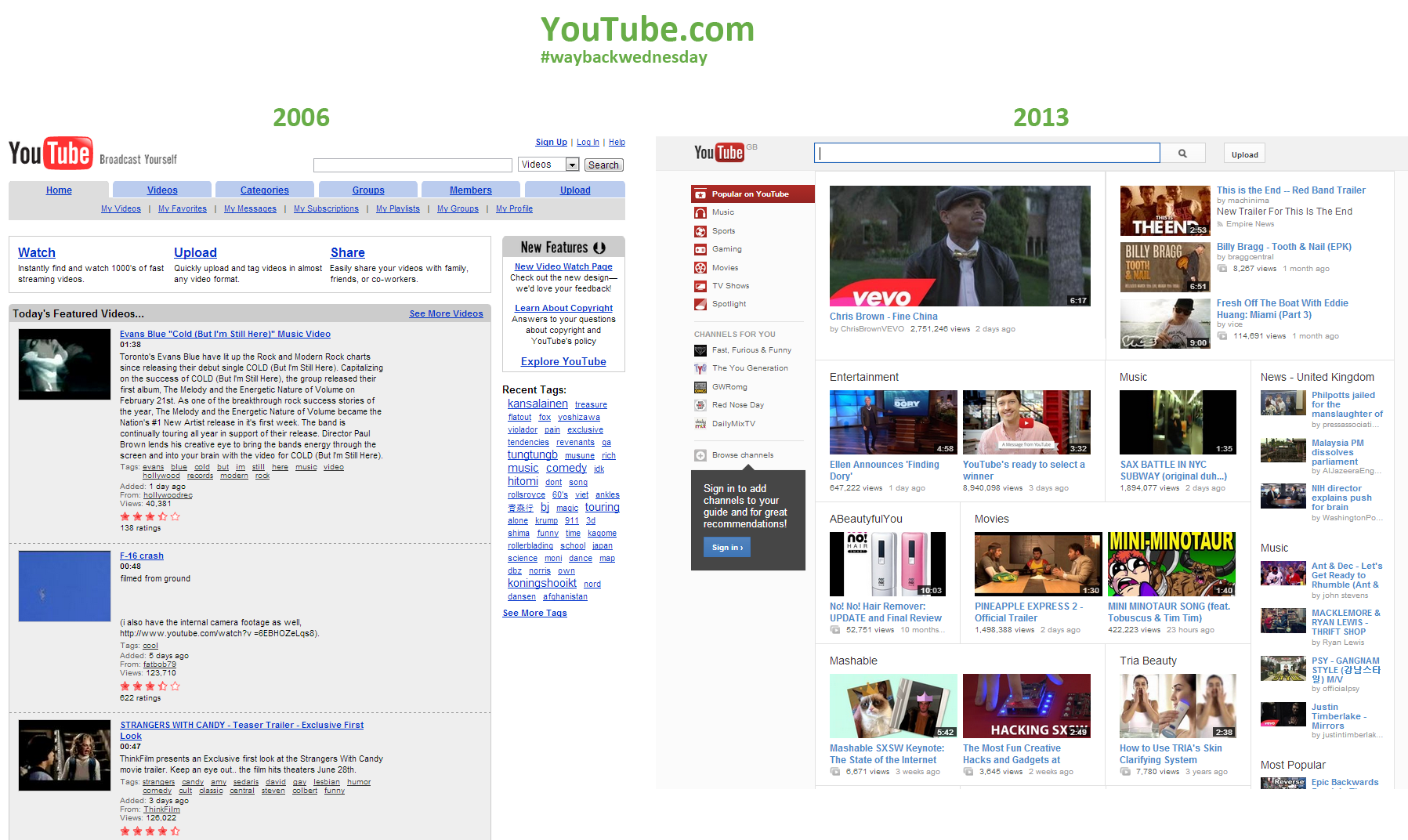Image resolution: width=1408 pixels, height=840 pixels.
Task: Open the DailyMixTV channel icon
Action: [x=700, y=424]
